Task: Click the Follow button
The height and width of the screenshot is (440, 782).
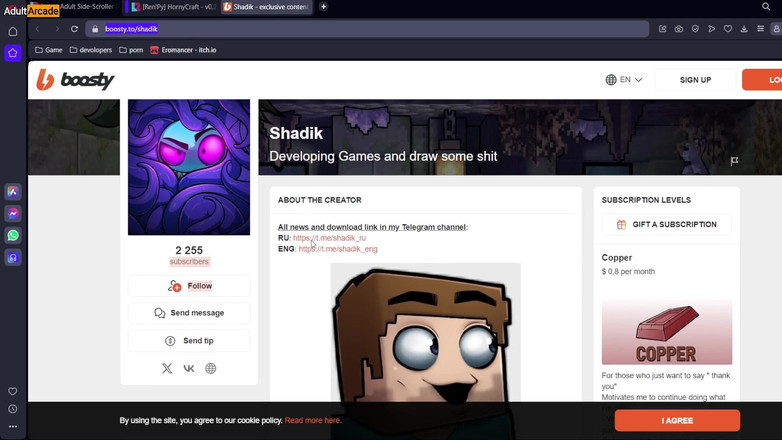Action: 189,286
